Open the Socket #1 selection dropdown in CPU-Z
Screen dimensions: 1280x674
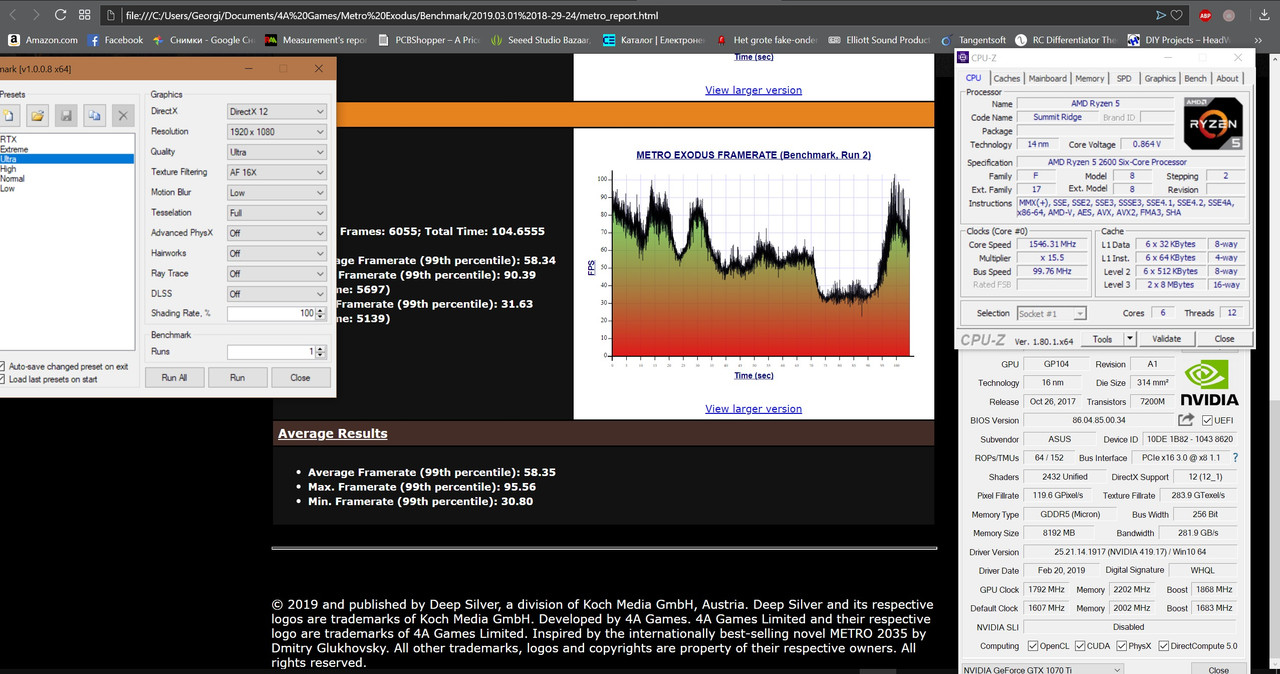[1051, 313]
